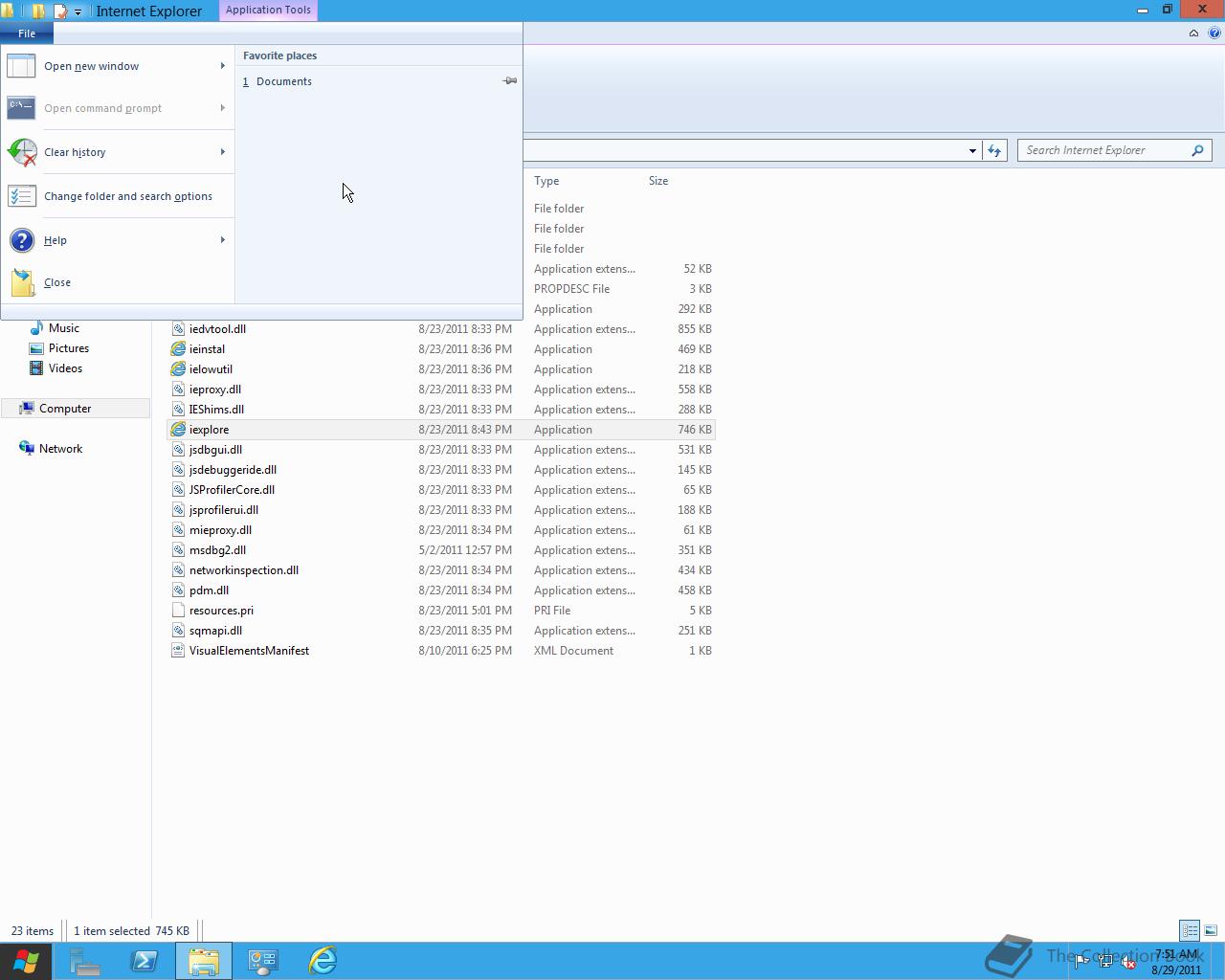This screenshot has width=1225, height=980.
Task: Click the Refresh button beside address bar
Action: [994, 150]
